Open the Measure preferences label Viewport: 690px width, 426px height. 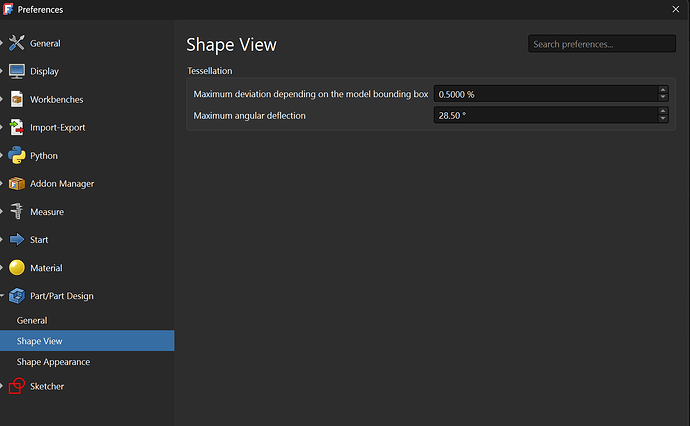tap(47, 212)
